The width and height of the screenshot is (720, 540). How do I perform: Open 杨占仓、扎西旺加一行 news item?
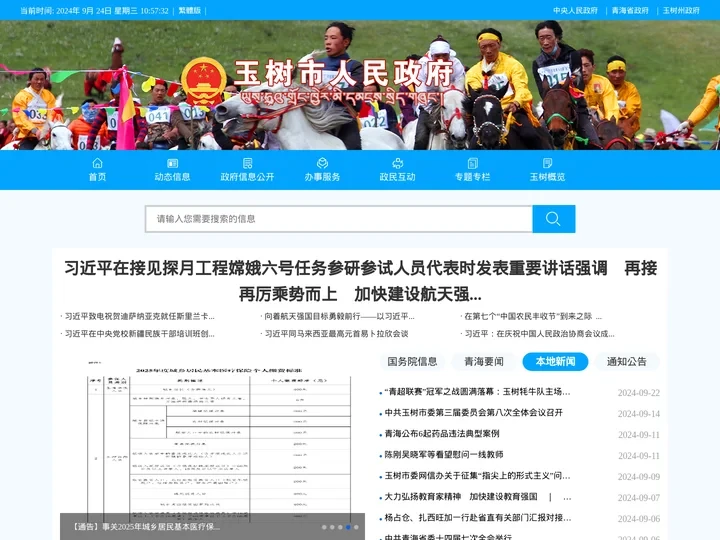(x=478, y=518)
